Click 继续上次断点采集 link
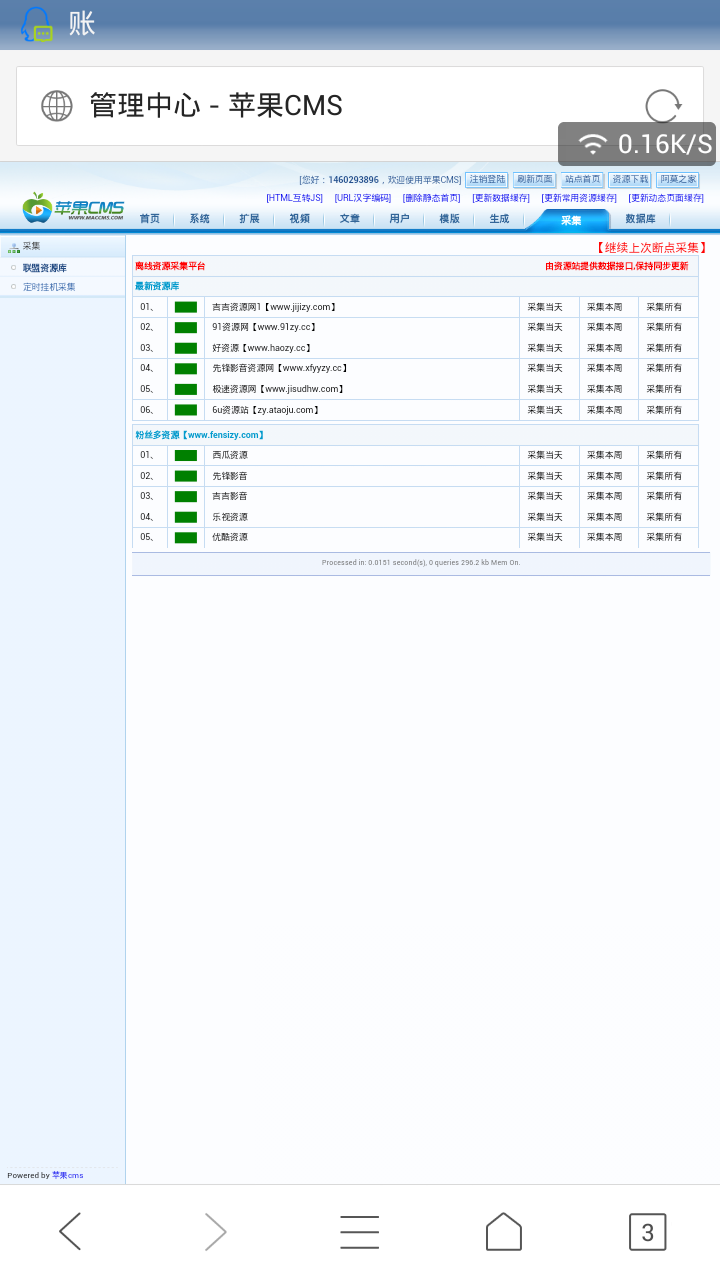 (x=651, y=248)
